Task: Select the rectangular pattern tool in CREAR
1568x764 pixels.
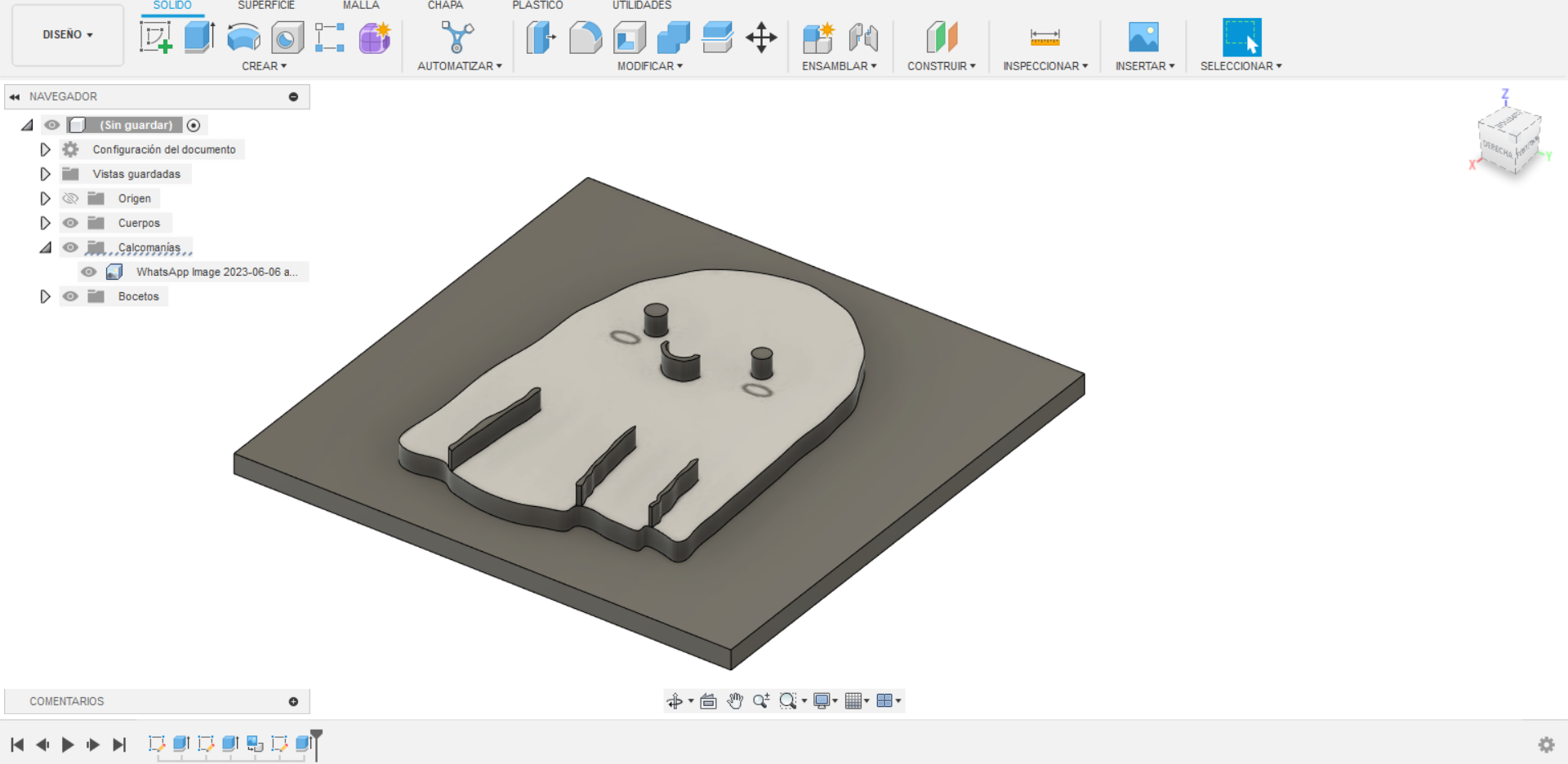Action: [330, 38]
